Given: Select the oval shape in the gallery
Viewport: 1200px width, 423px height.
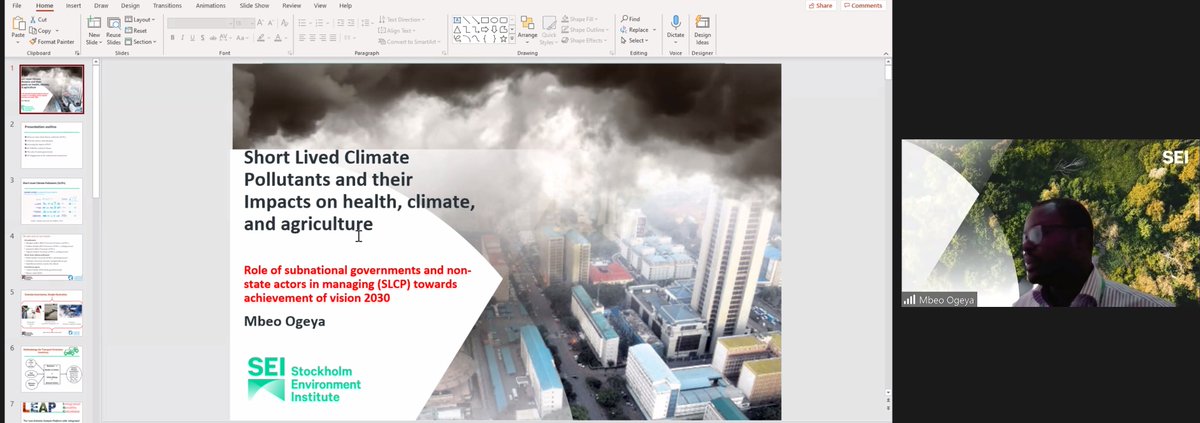Looking at the screenshot, I should [x=494, y=20].
